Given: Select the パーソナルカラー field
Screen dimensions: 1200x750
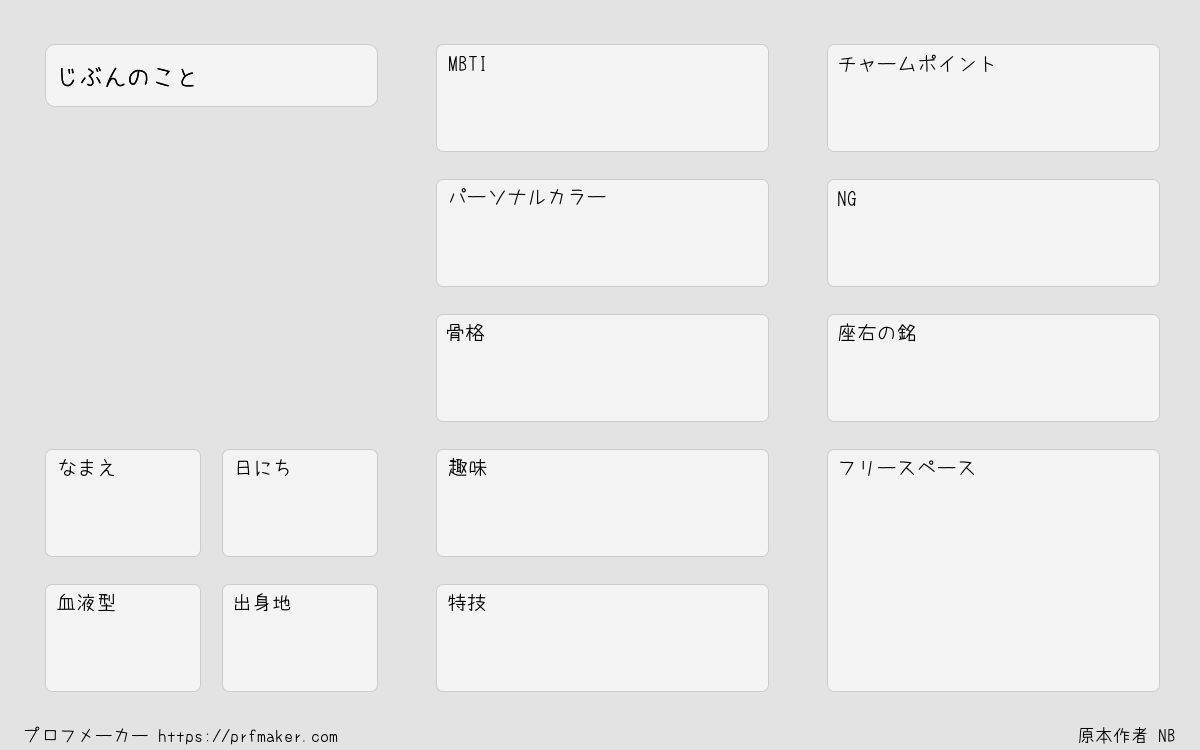Looking at the screenshot, I should 602,233.
